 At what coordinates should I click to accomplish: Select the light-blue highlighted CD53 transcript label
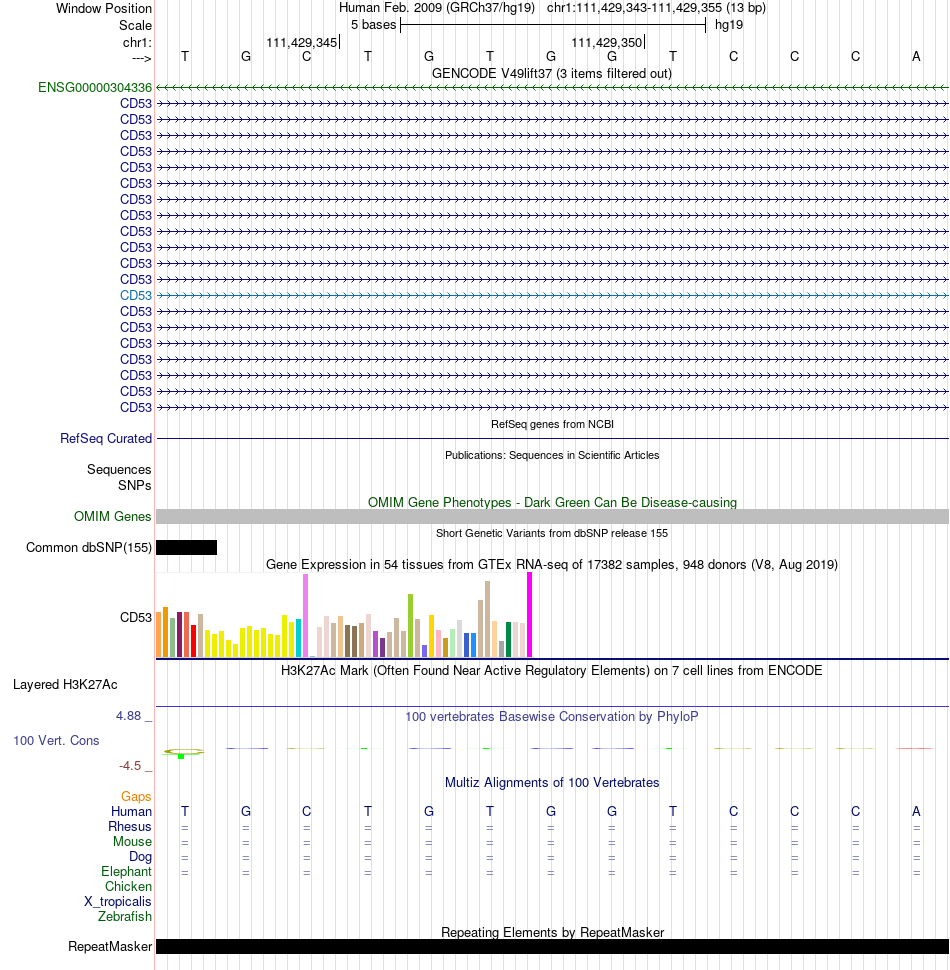pos(135,295)
